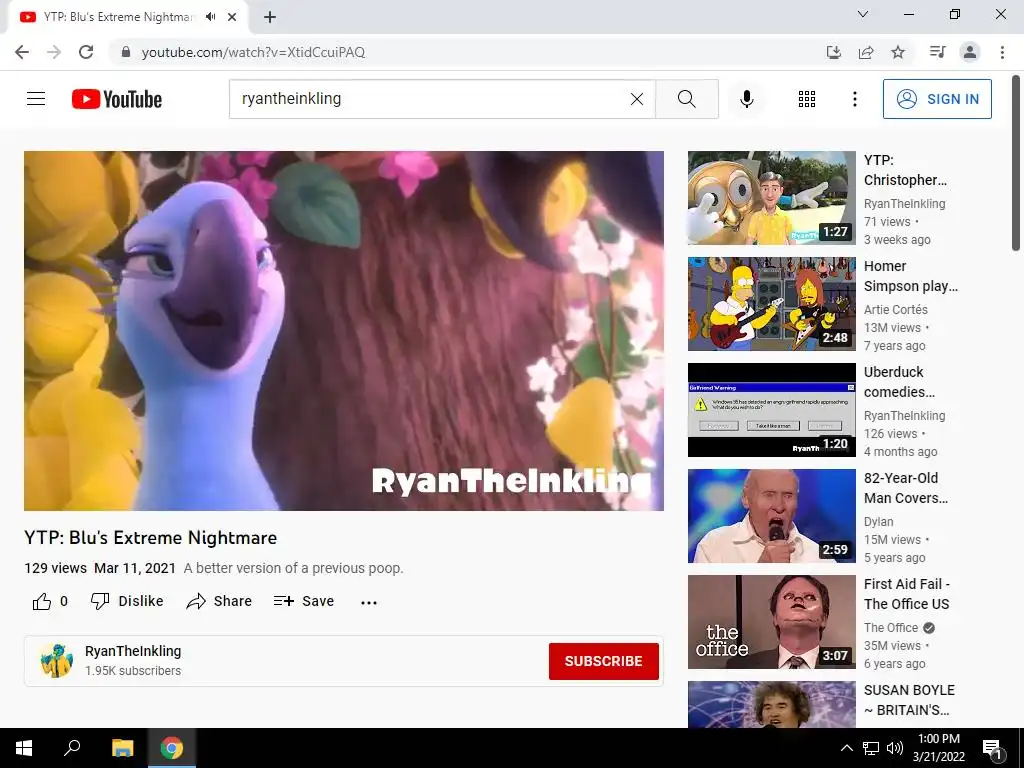Expand the tab search dropdown chevron
The width and height of the screenshot is (1024, 768).
coord(863,14)
